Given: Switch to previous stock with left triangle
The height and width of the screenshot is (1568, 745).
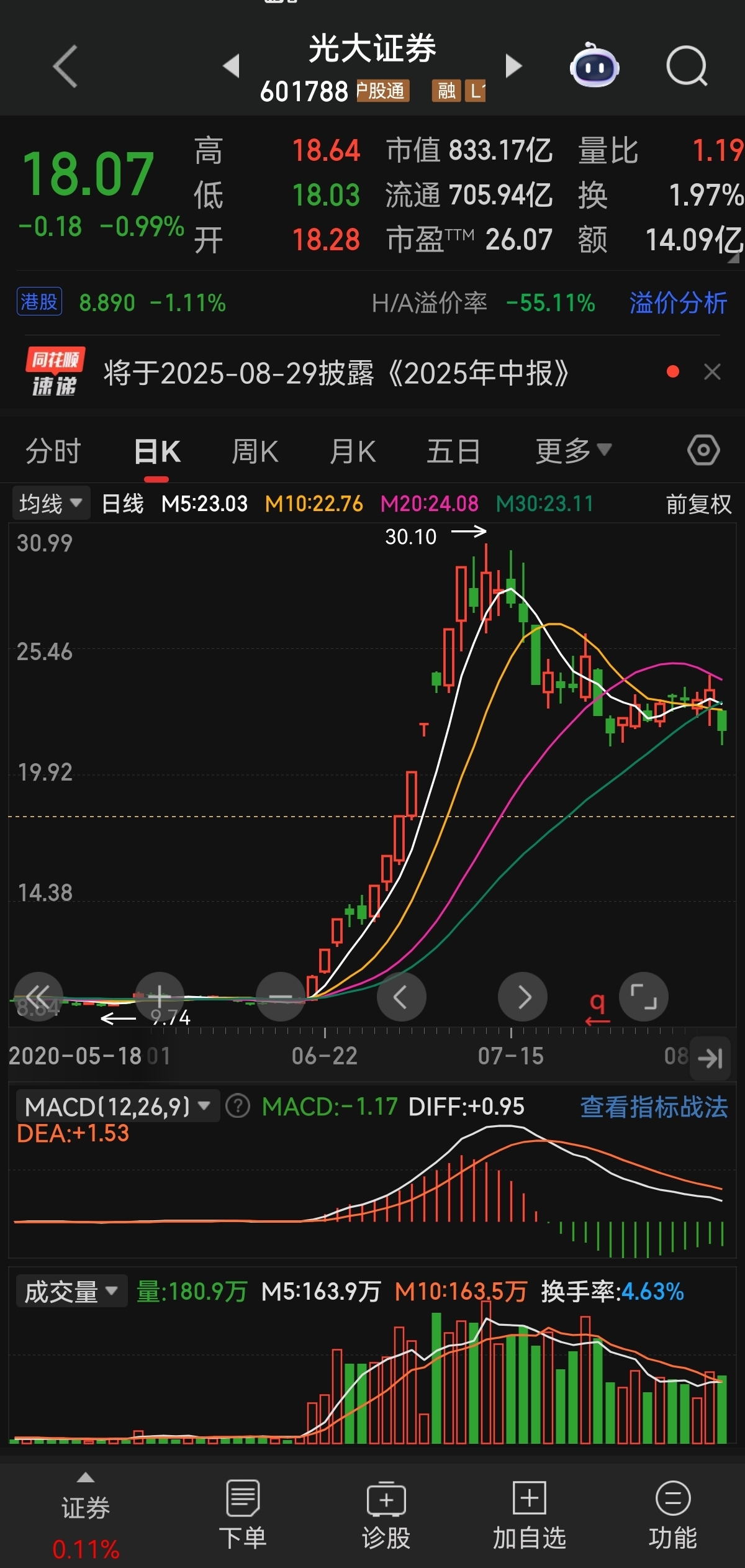Looking at the screenshot, I should (x=231, y=66).
